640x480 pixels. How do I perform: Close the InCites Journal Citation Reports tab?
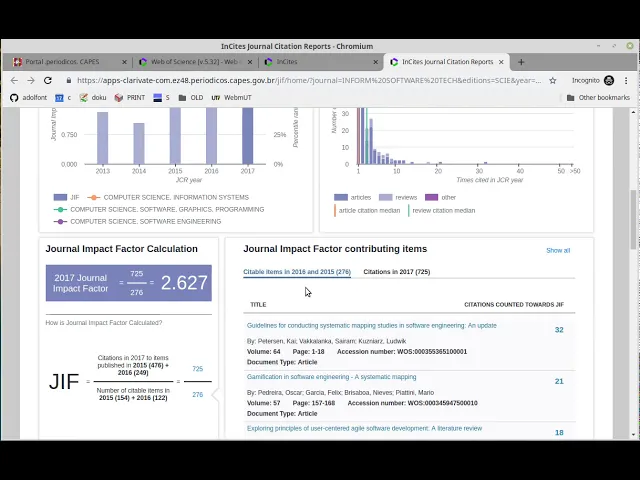(501, 62)
